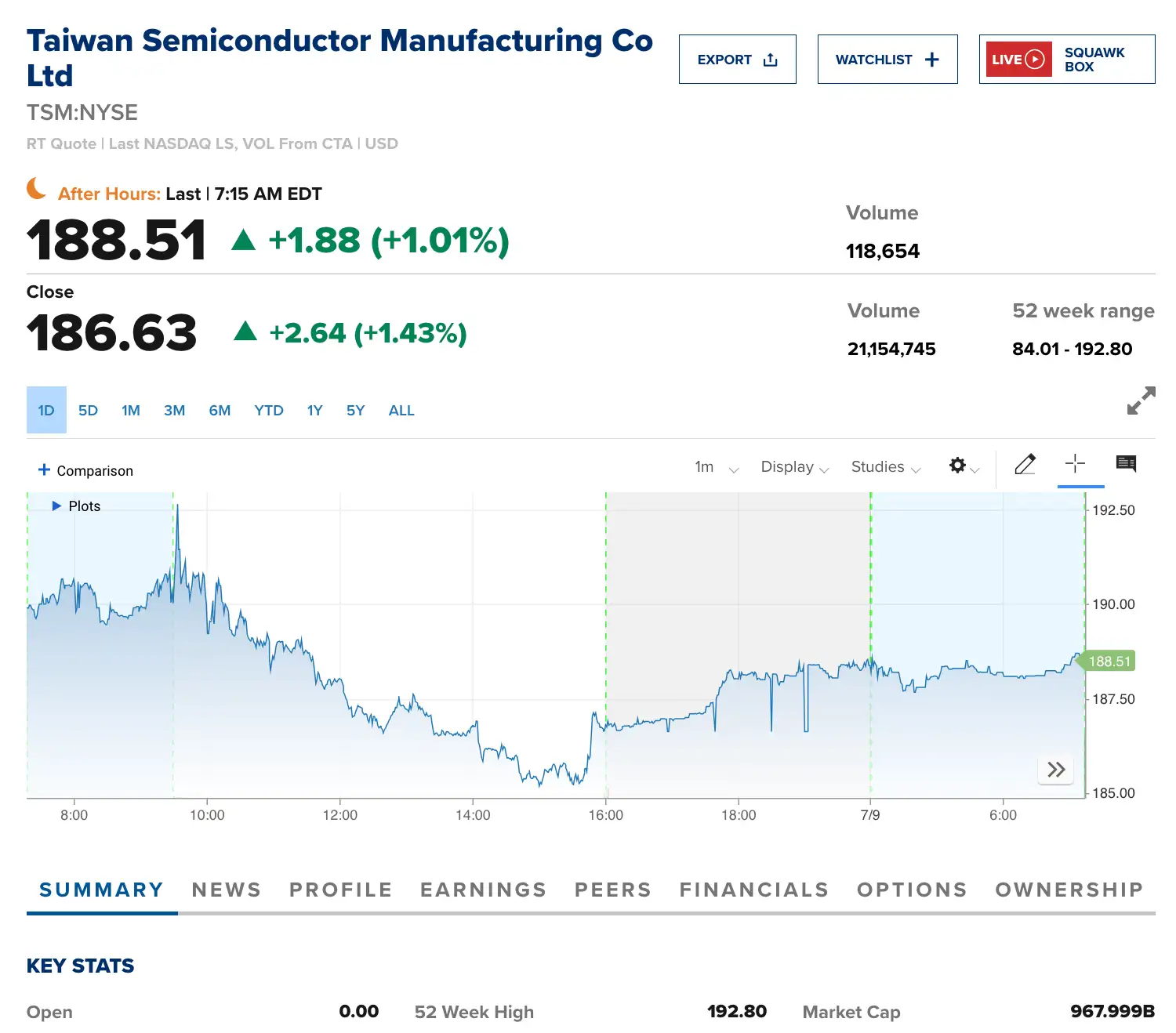Show the 6M chart range
The height and width of the screenshot is (1033, 1176).
(220, 411)
